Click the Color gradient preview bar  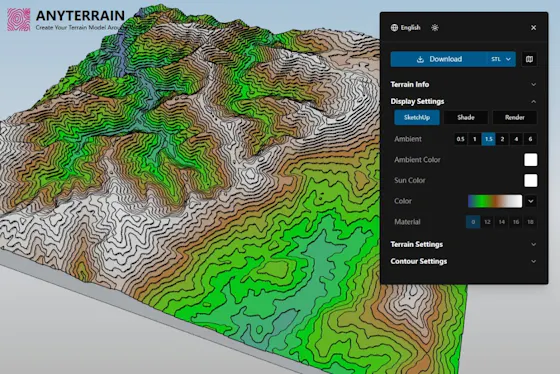[x=495, y=201]
